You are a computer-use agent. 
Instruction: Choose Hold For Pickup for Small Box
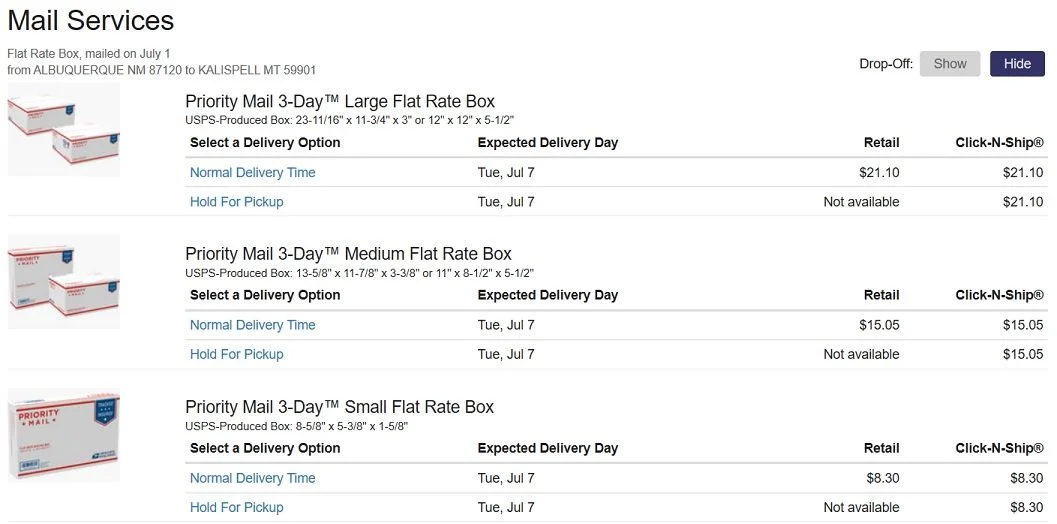coord(236,507)
